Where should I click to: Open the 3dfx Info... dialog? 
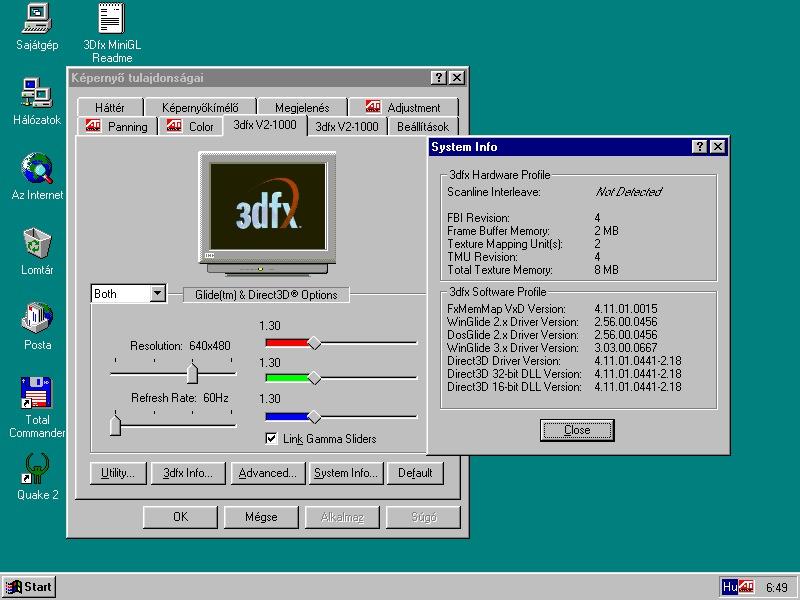[188, 473]
